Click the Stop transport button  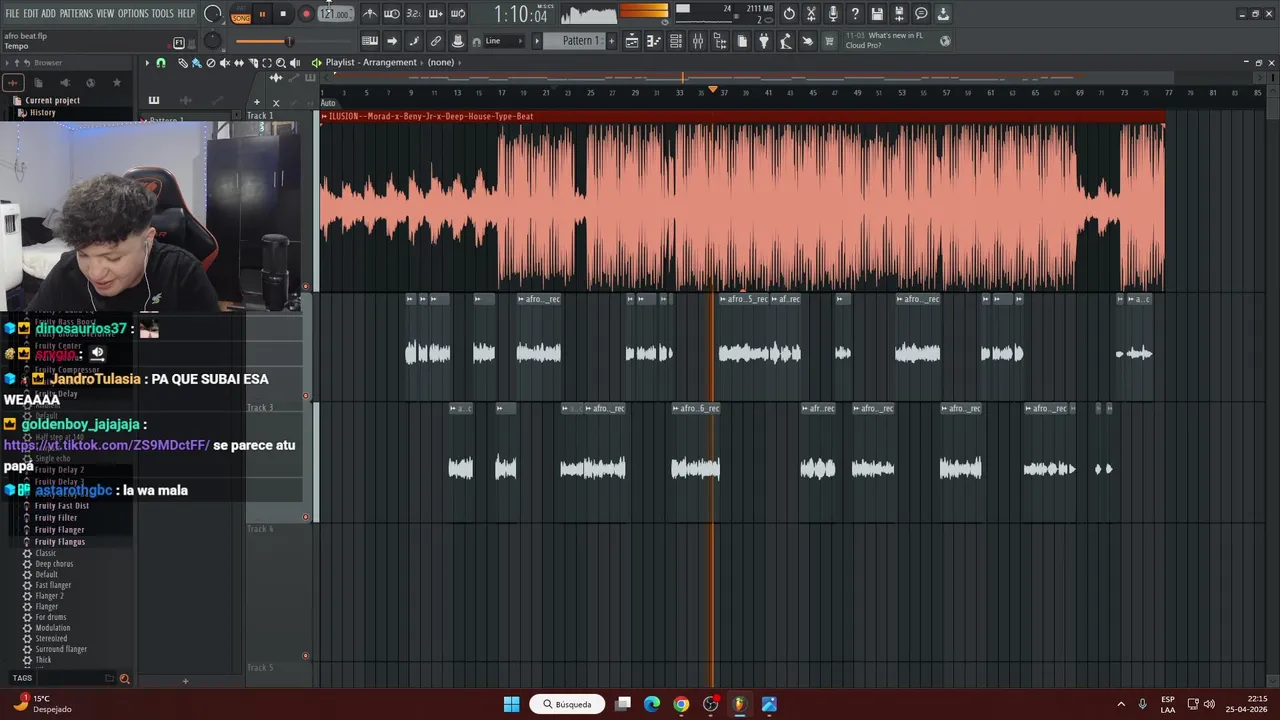click(283, 14)
